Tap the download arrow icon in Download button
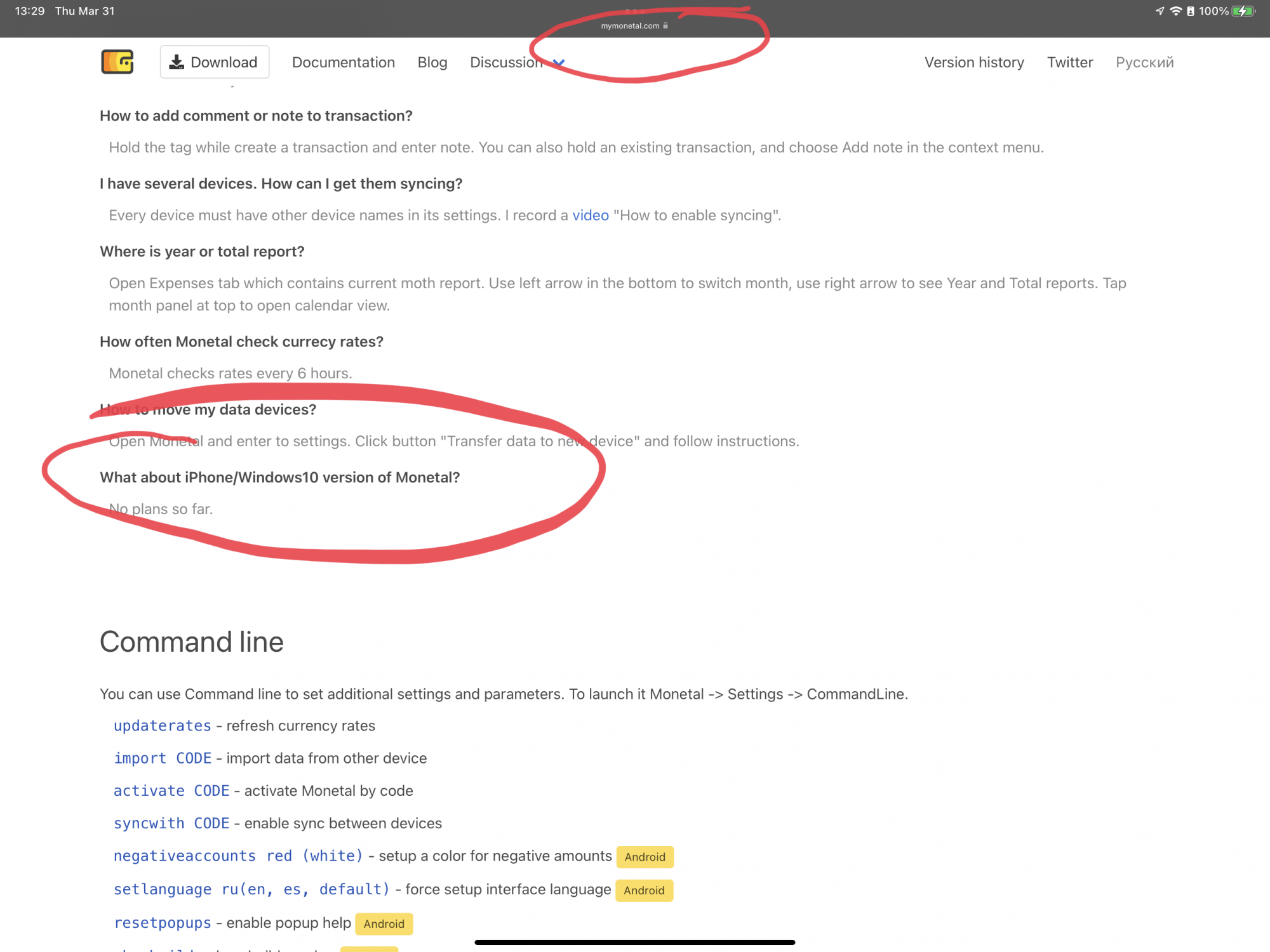Image resolution: width=1270 pixels, height=952 pixels. [177, 62]
